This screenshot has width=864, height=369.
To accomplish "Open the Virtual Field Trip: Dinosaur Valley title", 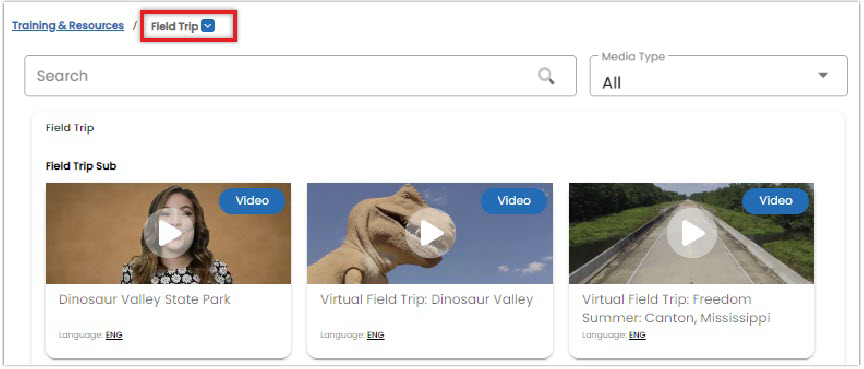I will (427, 300).
